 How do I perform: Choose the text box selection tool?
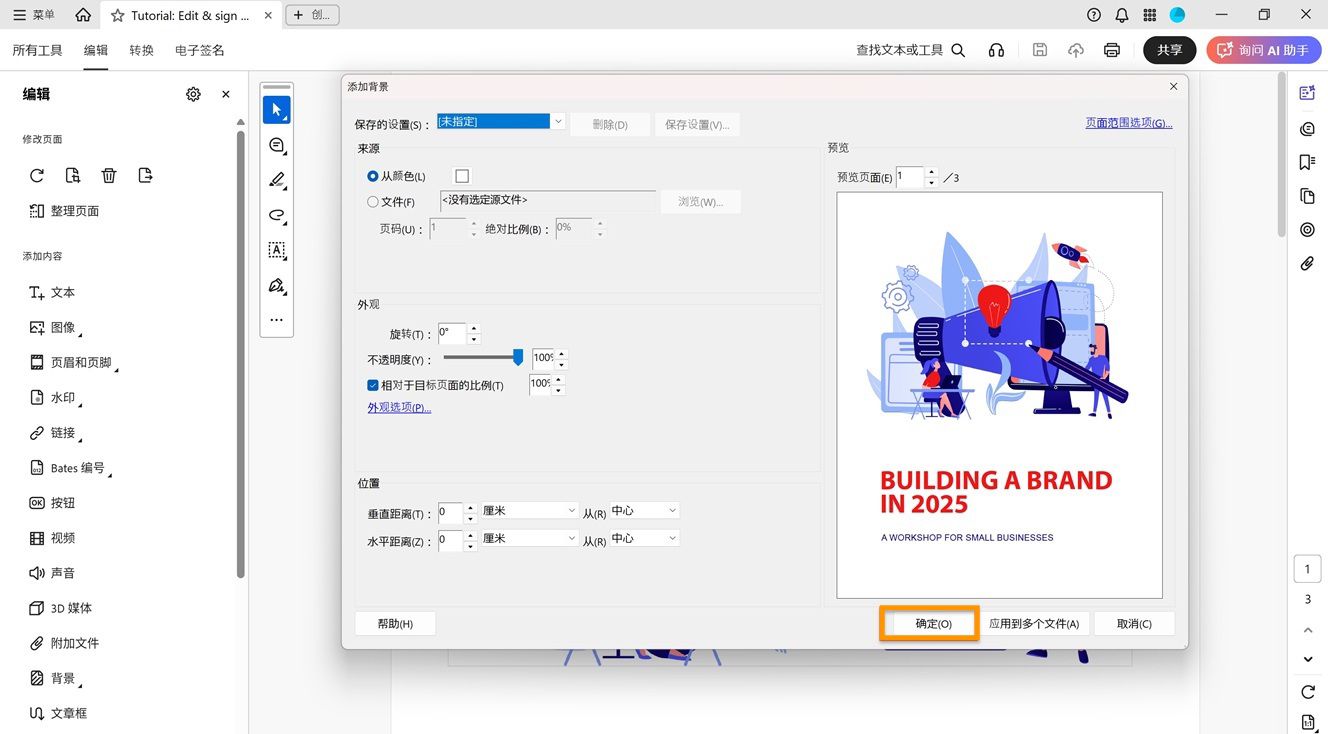pos(276,250)
